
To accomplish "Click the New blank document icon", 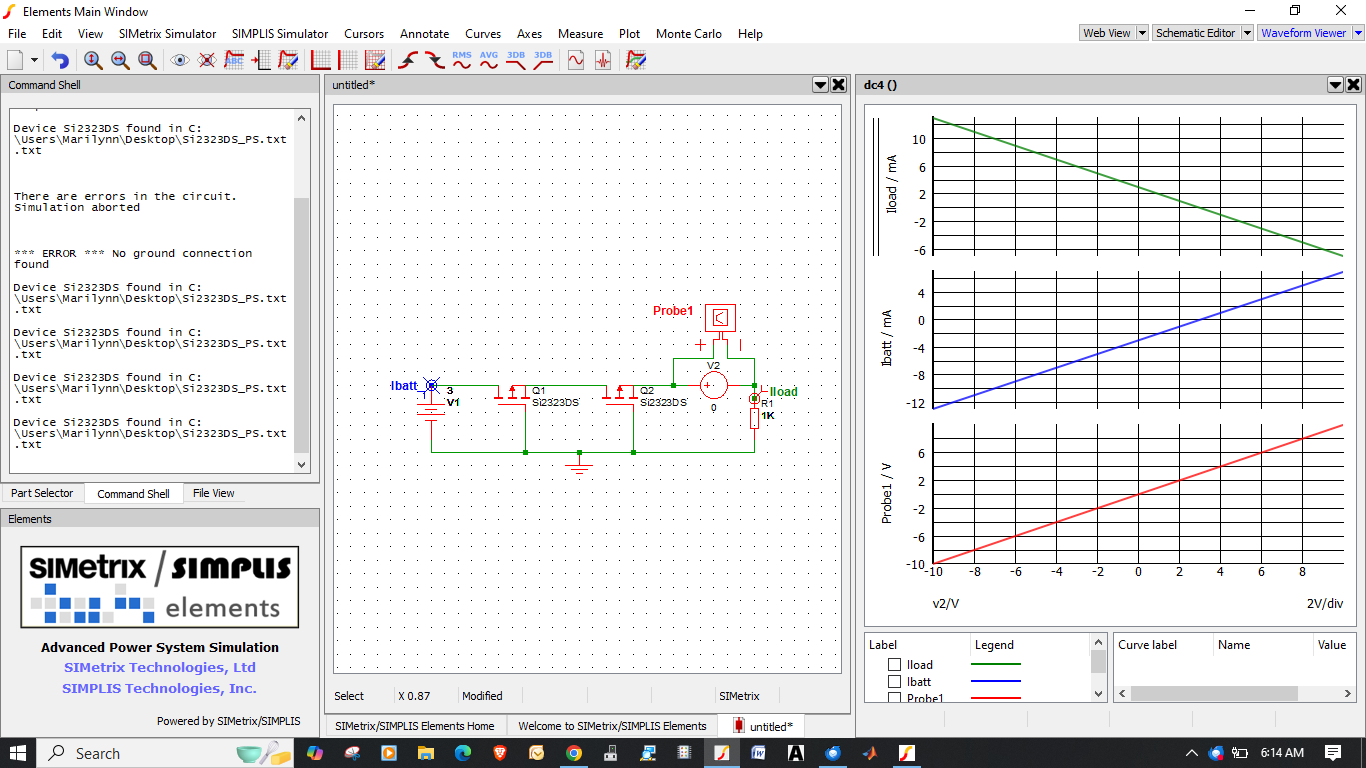I will [15, 60].
